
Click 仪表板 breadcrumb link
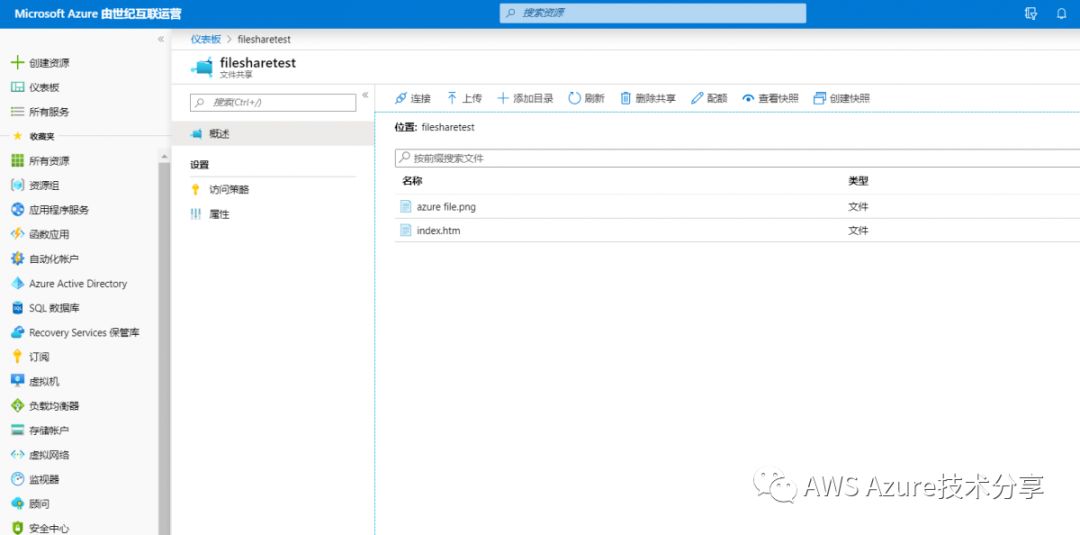point(206,39)
